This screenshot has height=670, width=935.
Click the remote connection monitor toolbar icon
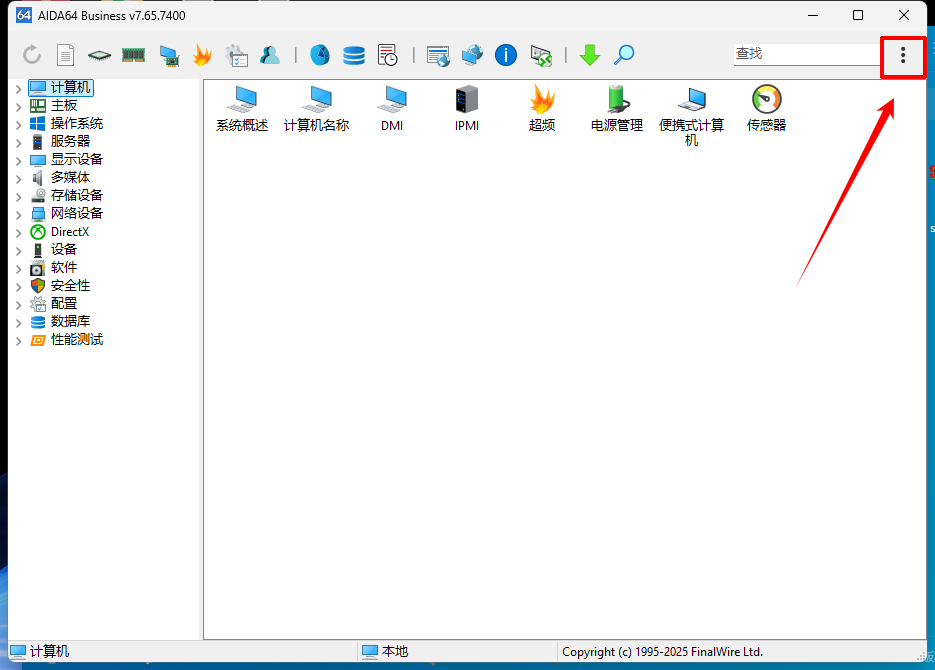pos(541,55)
